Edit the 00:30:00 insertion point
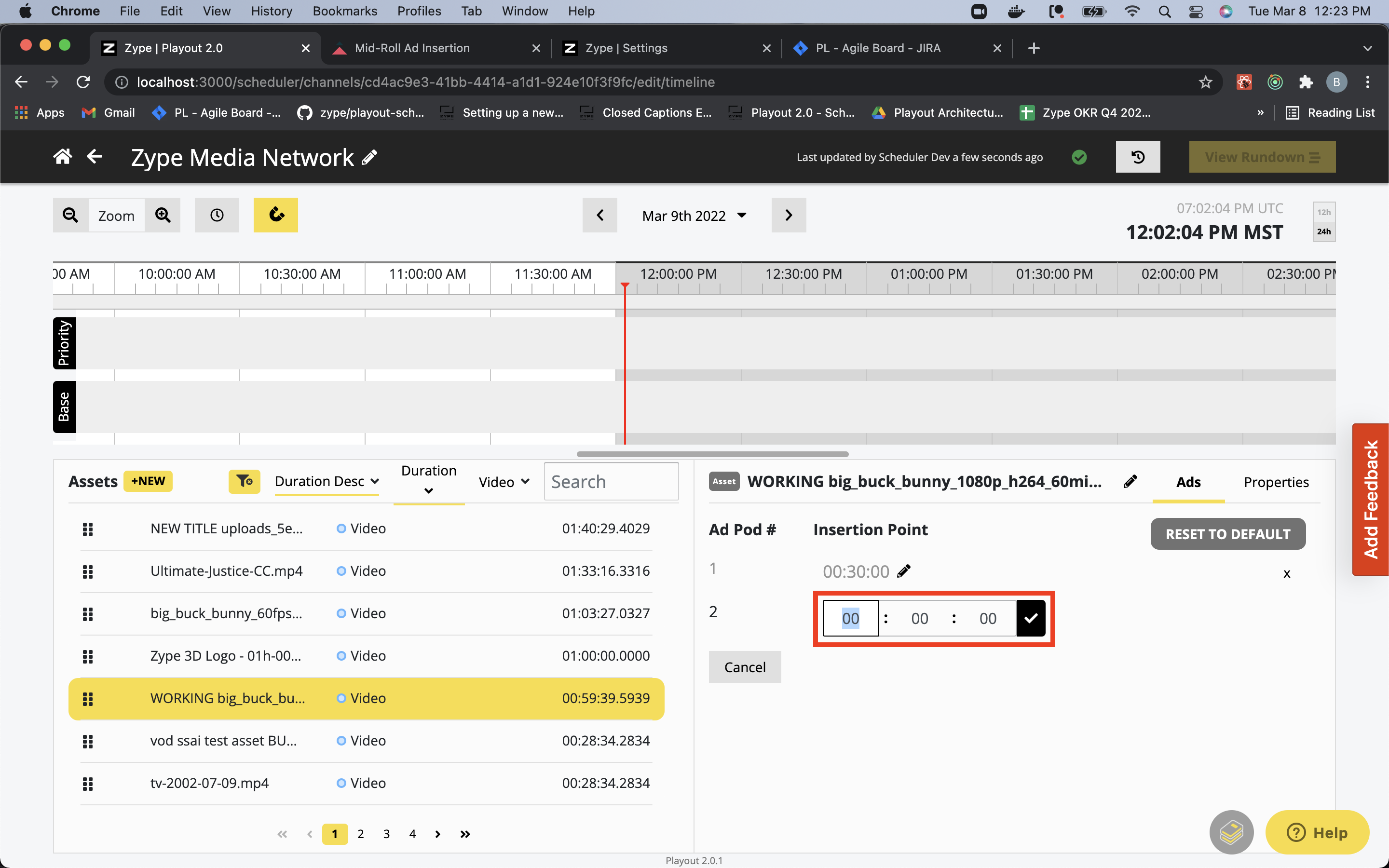Screen dimensions: 1389x868 click(x=904, y=571)
